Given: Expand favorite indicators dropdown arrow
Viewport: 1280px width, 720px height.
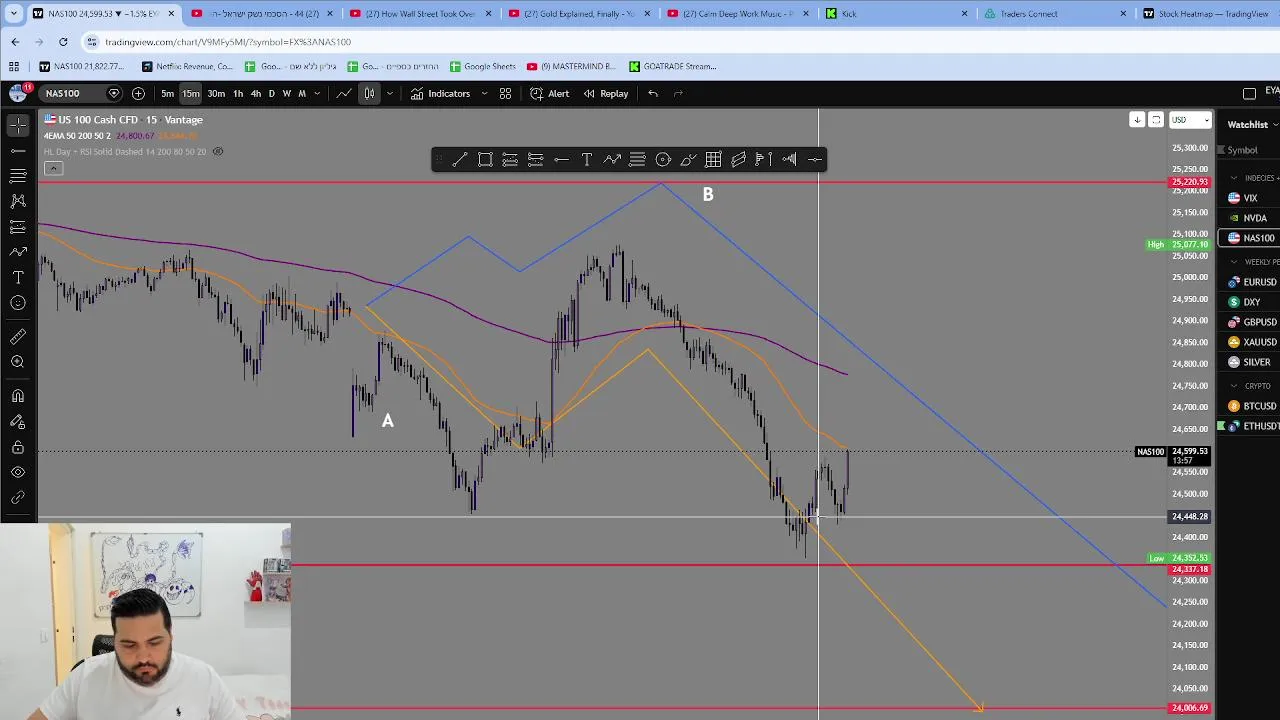Looking at the screenshot, I should (484, 93).
